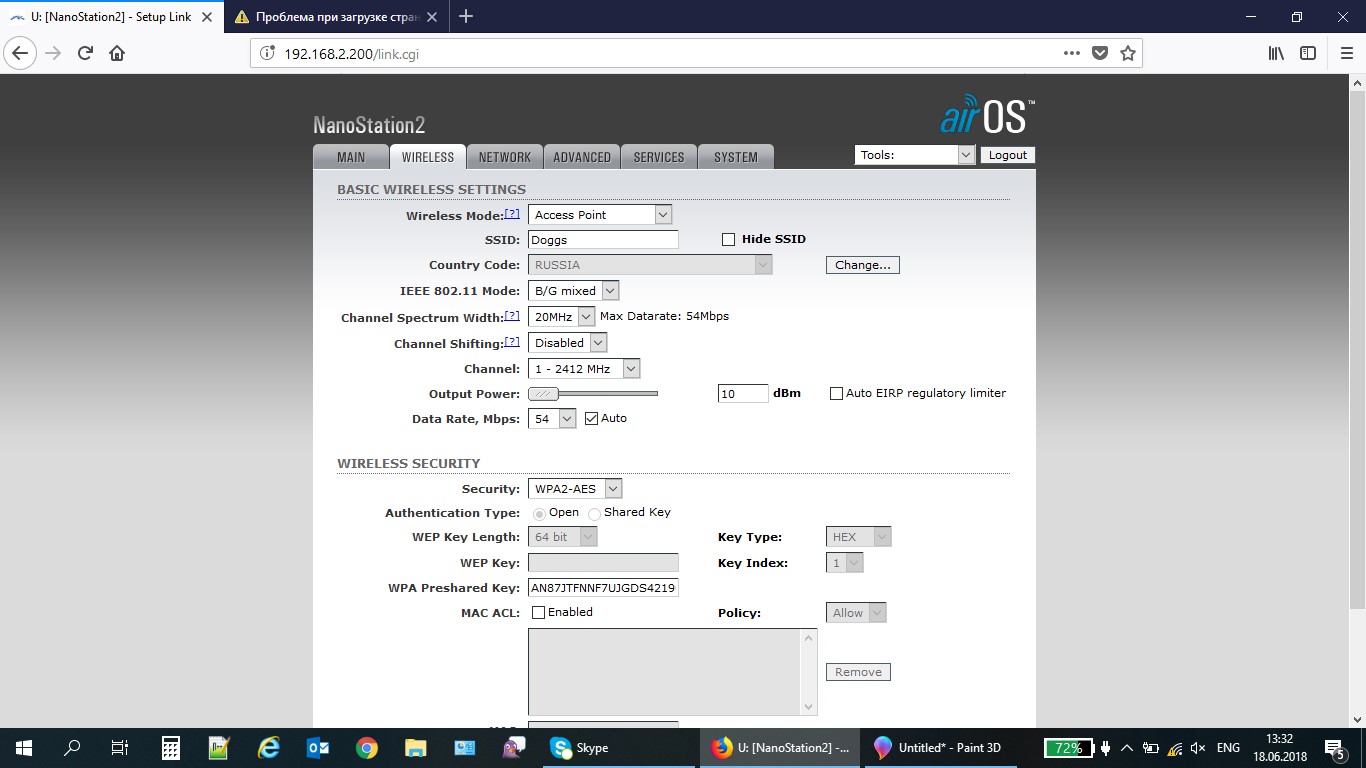Screen dimensions: 1366x768
Task: Open the Firefox hamburger menu
Action: (1345, 53)
